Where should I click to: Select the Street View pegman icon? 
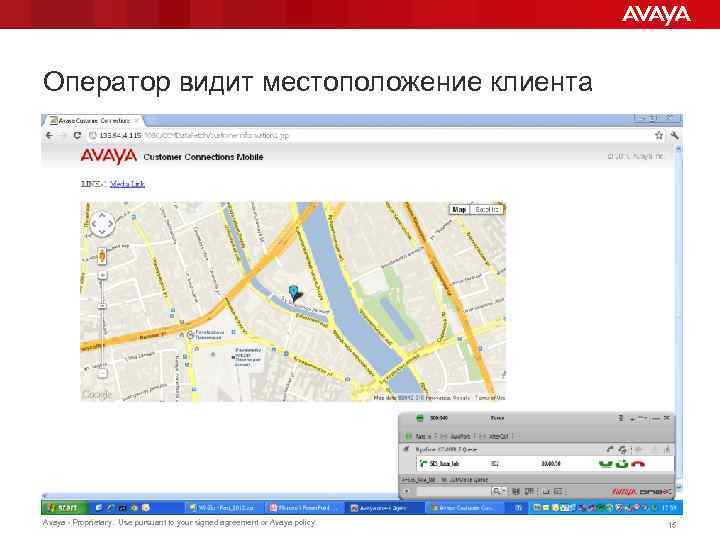pos(102,256)
